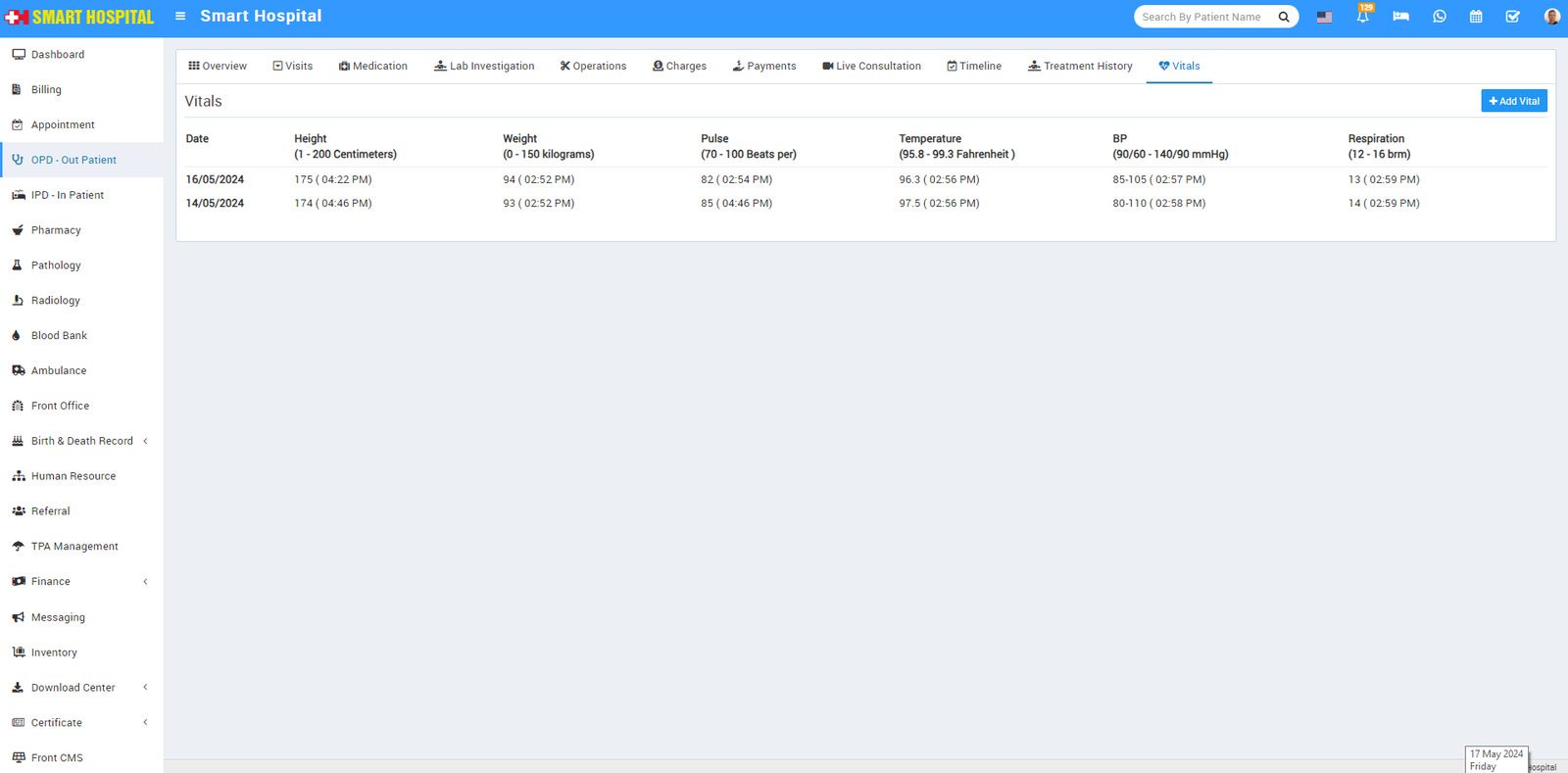
Task: Switch to the Medication tab
Action: coord(373,67)
